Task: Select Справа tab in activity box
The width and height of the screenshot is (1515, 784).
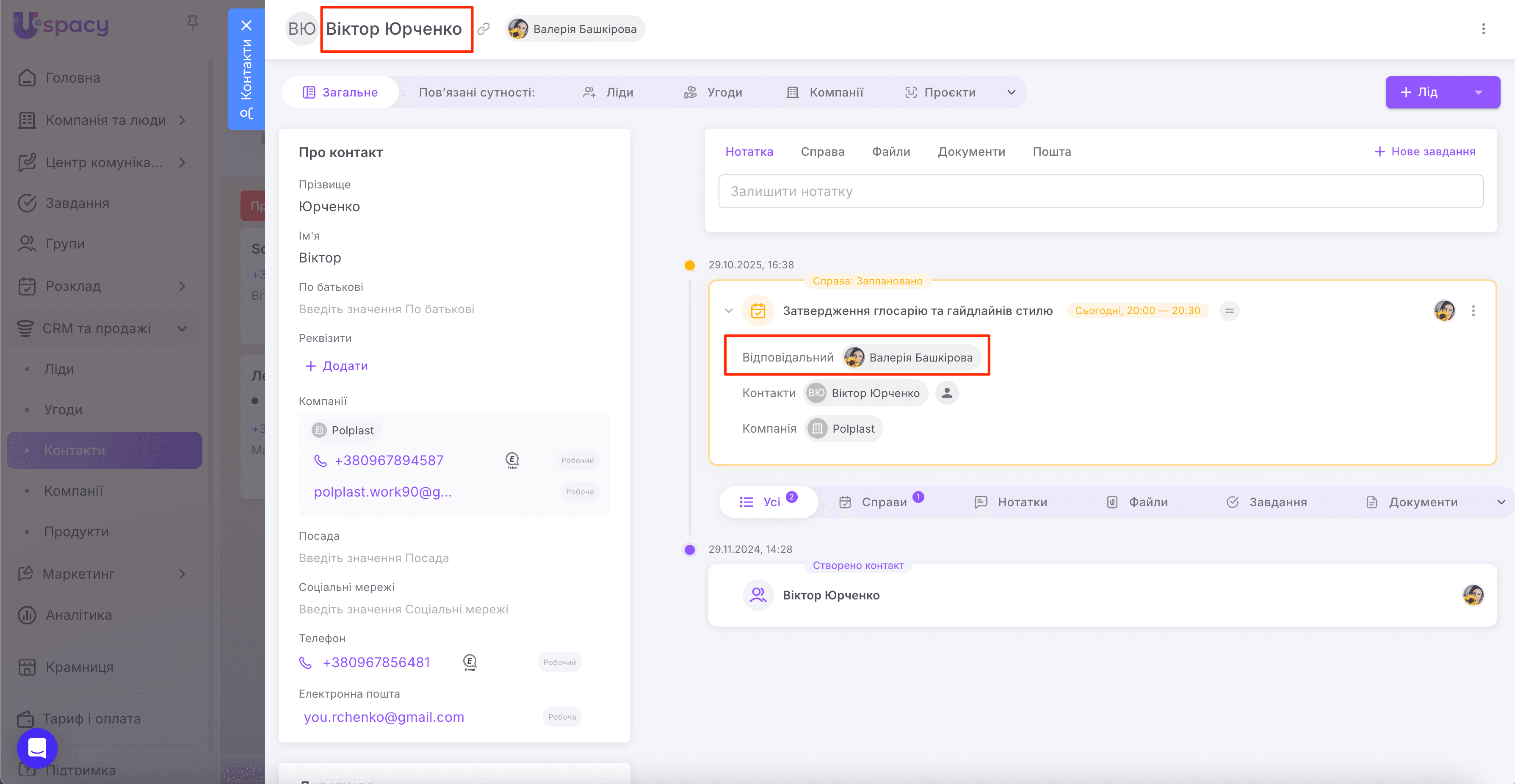Action: (822, 152)
